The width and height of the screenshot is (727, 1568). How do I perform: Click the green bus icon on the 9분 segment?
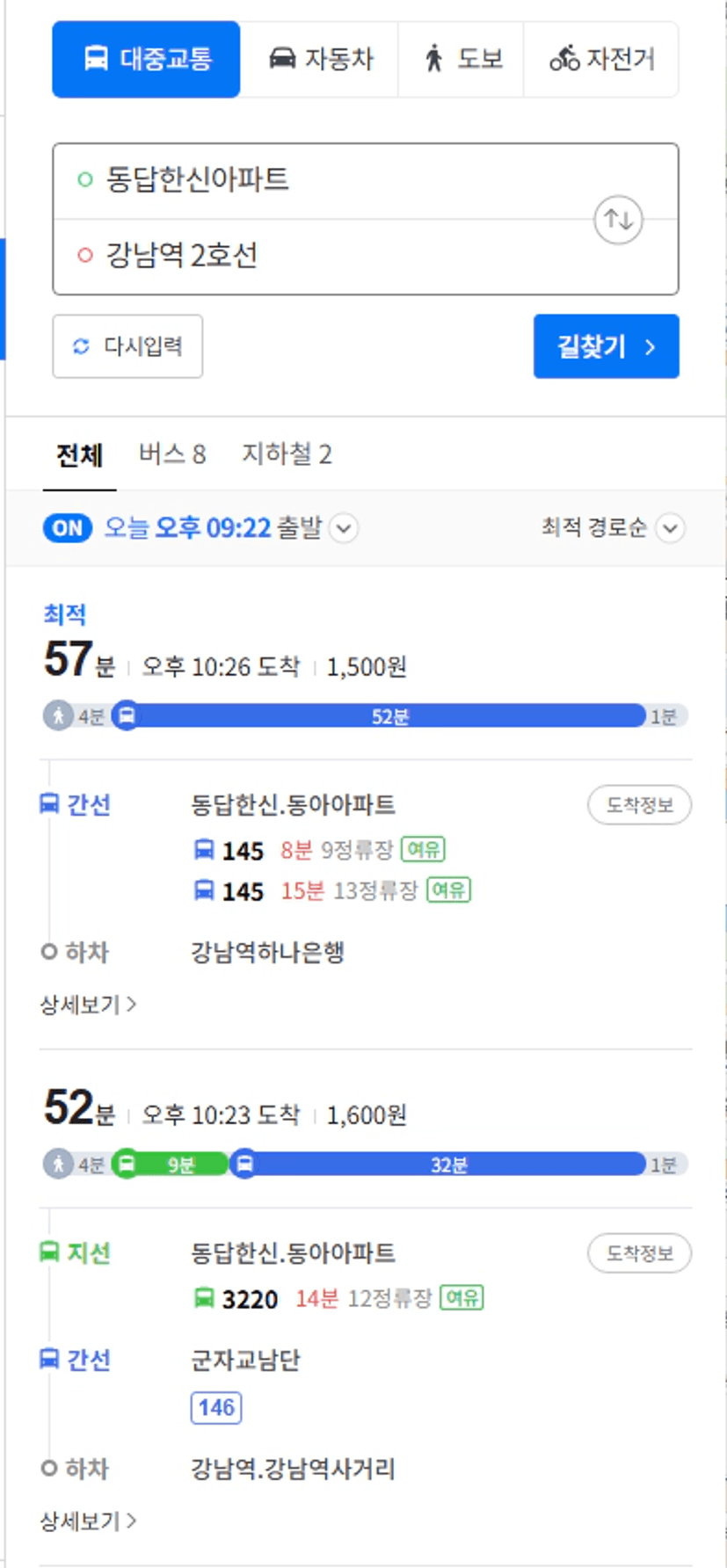pos(127,1165)
